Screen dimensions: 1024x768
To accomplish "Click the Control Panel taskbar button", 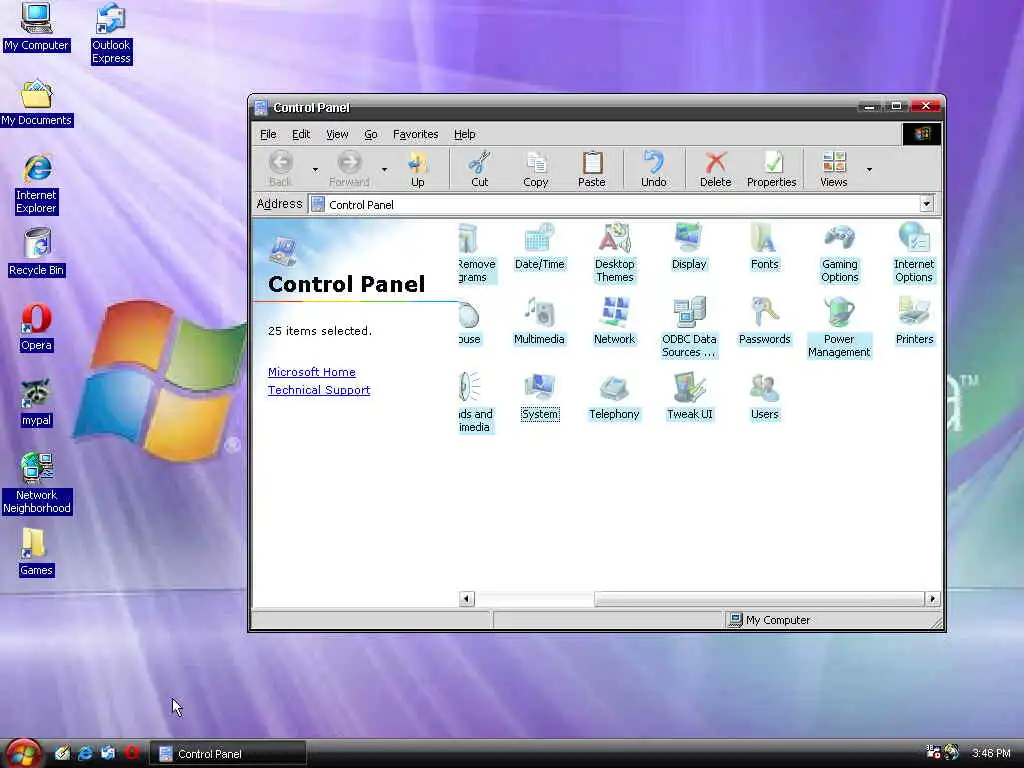I will (229, 754).
